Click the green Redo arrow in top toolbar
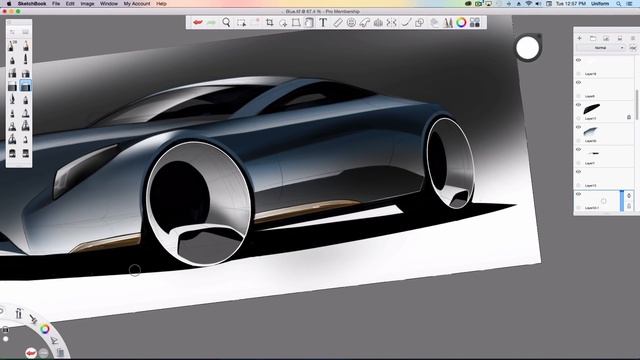 [211, 22]
